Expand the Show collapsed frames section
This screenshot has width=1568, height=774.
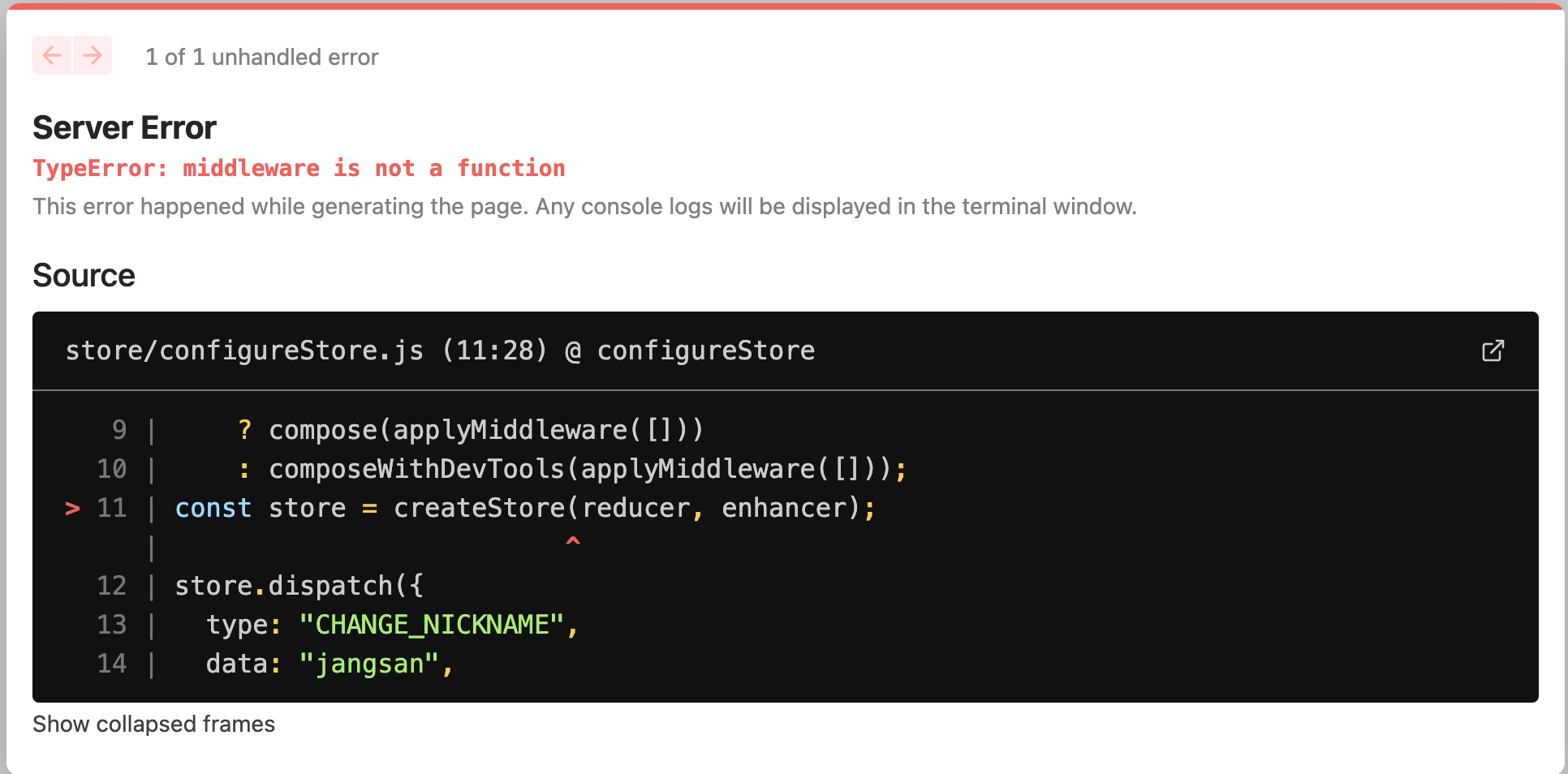tap(153, 724)
